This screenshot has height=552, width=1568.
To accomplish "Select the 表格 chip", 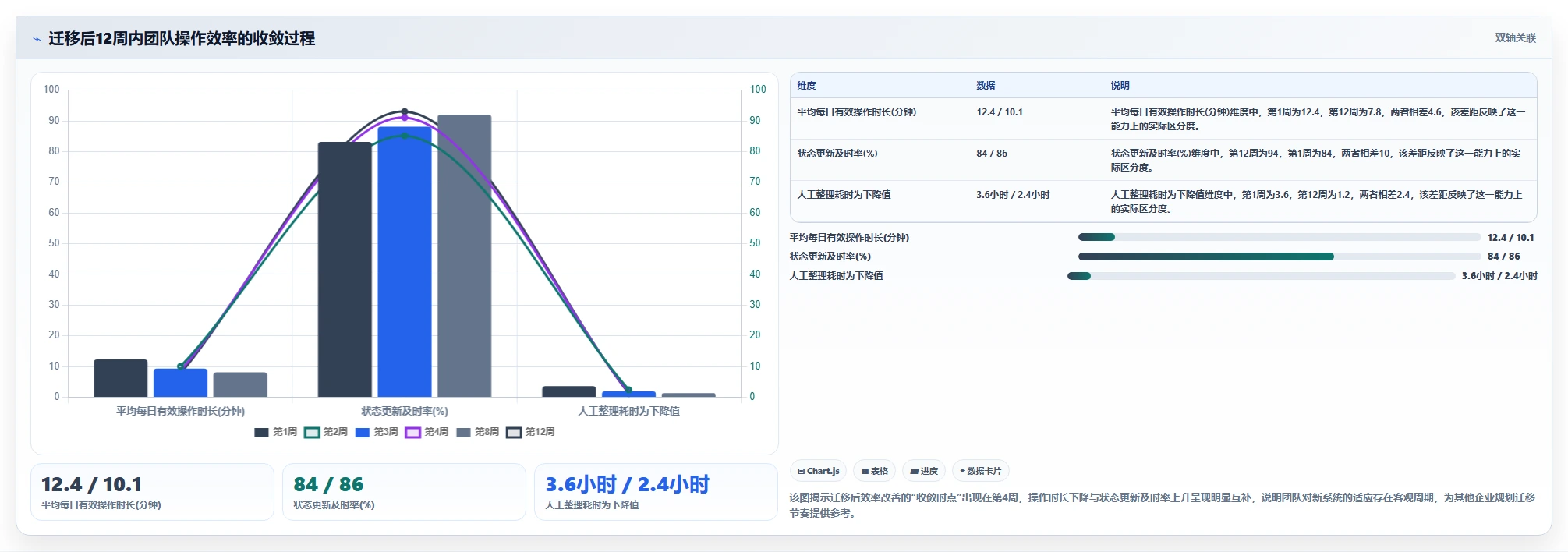I will pyautogui.click(x=874, y=471).
